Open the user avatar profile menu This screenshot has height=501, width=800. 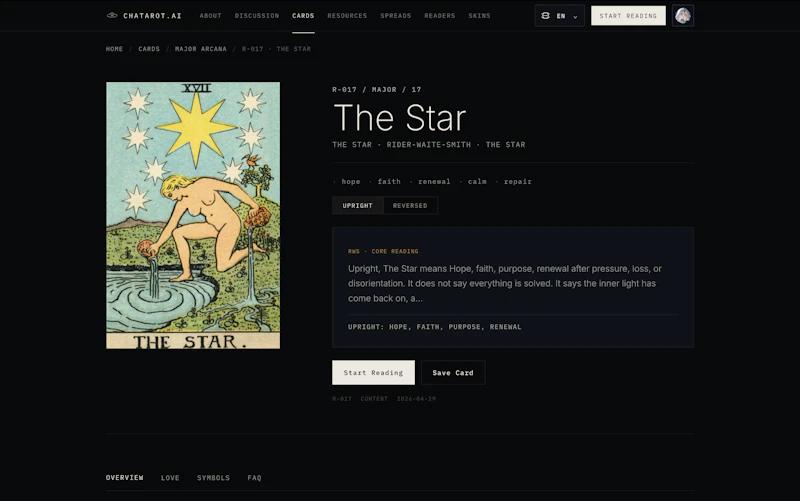point(683,16)
